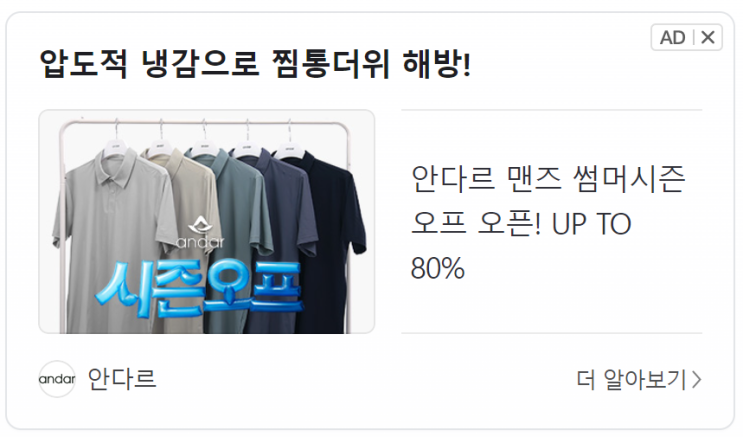Click the AD label badge
Screen dimensions: 743x437
click(x=672, y=37)
